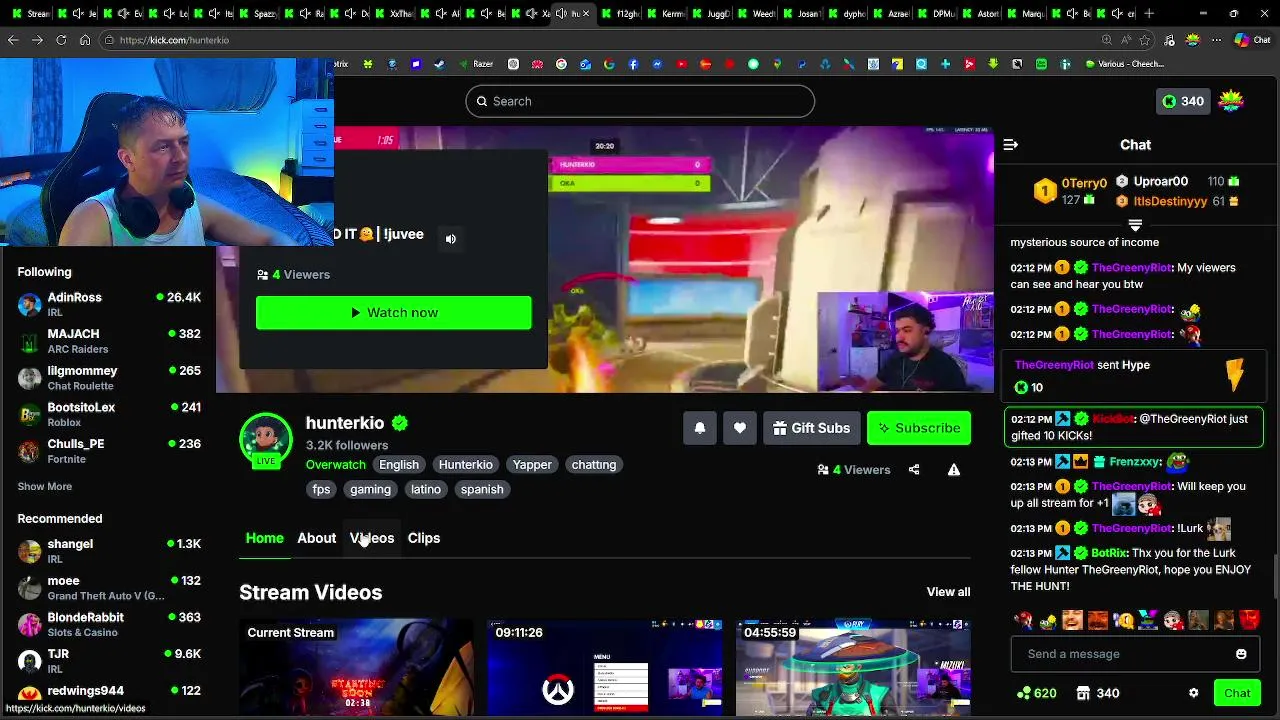Open the PayPal bookmark icon
1280x720 pixels.
pyautogui.click(x=801, y=64)
